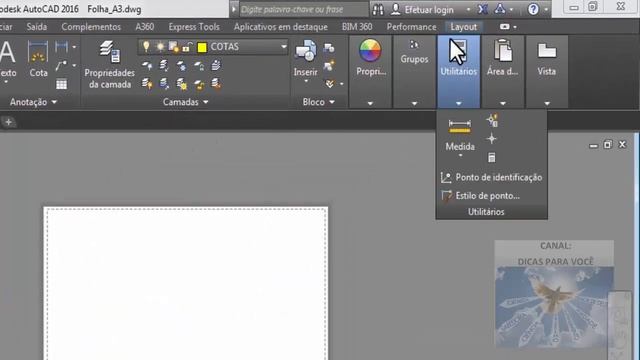Open the Autodesk Exchange X icon
This screenshot has width=640, height=360.
coord(483,9)
